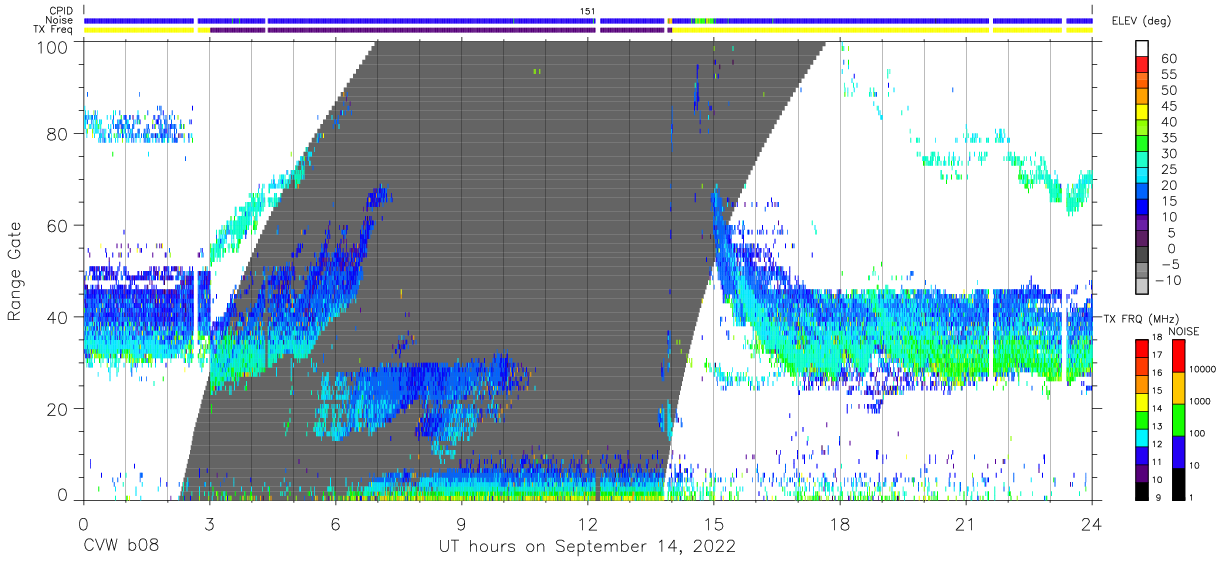Screen dimensions: 1228x567
Task: Click the yellow swatch in ELEV color bar
Action: coord(1142,114)
